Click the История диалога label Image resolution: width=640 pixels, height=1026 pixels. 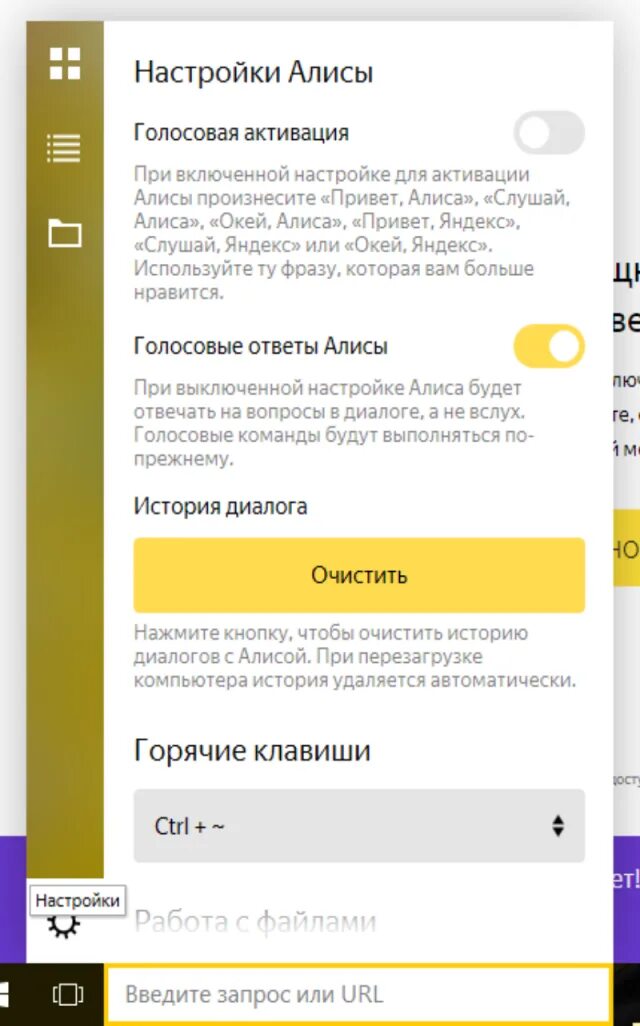click(x=221, y=506)
